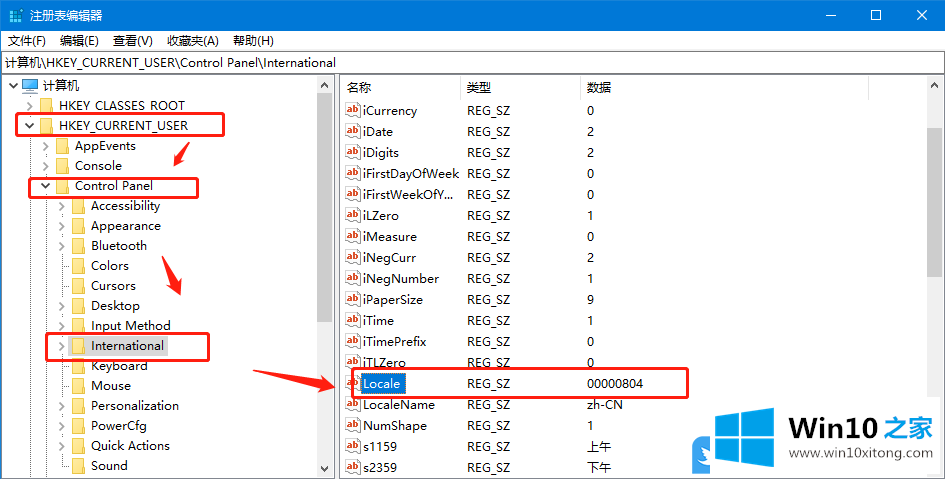Screen dimensions: 945x479
Task: Click the PowerCfg folder icon
Action: [78, 426]
